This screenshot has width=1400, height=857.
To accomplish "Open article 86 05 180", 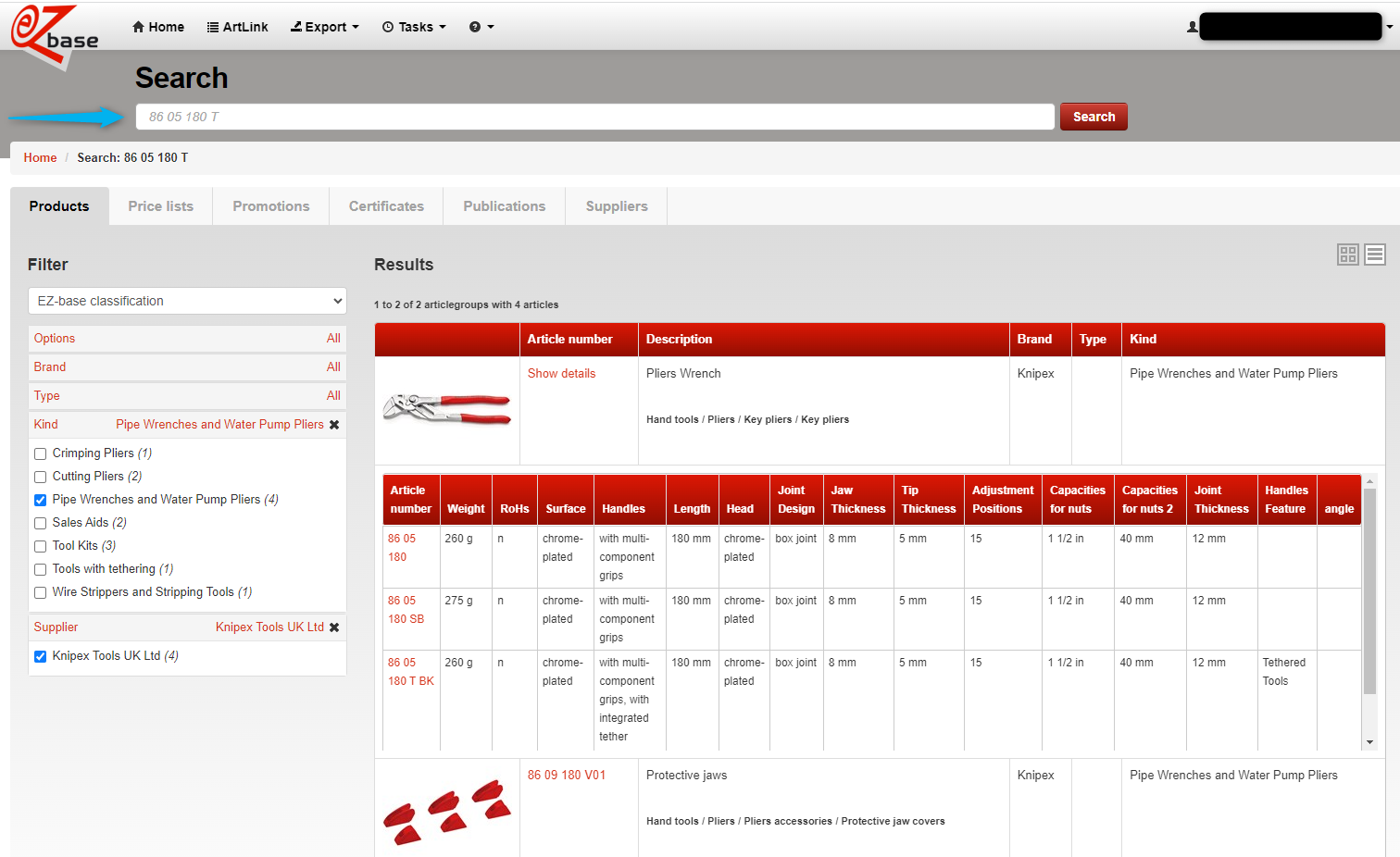I will [x=402, y=548].
